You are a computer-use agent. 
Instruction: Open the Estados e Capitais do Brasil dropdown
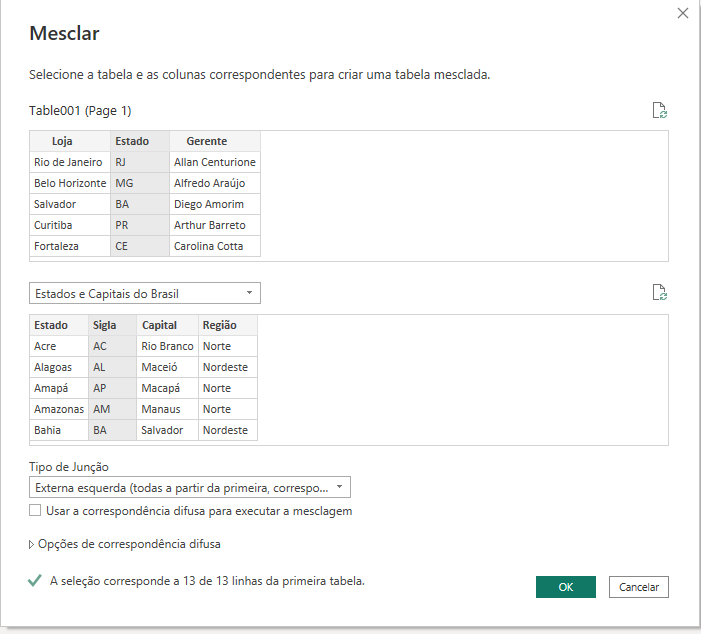[x=145, y=293]
